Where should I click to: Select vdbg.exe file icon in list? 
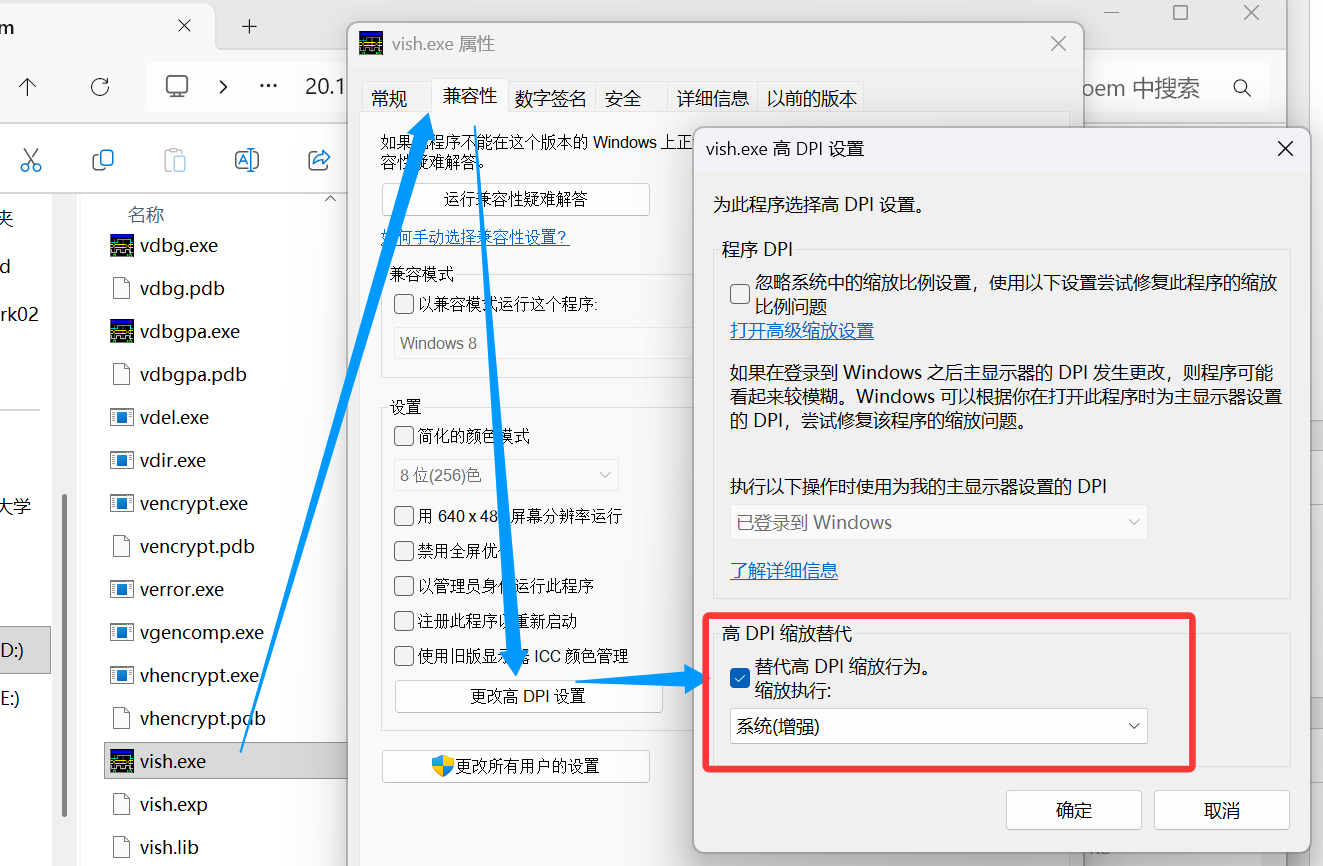coord(122,245)
